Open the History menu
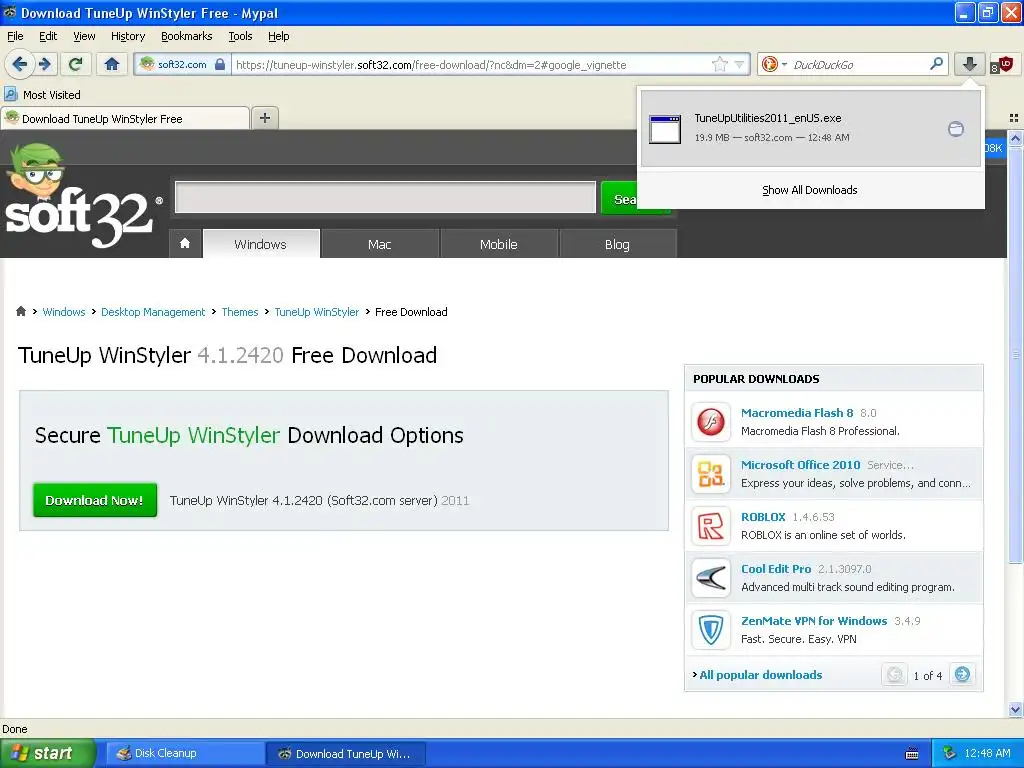The width and height of the screenshot is (1024, 768). click(127, 36)
